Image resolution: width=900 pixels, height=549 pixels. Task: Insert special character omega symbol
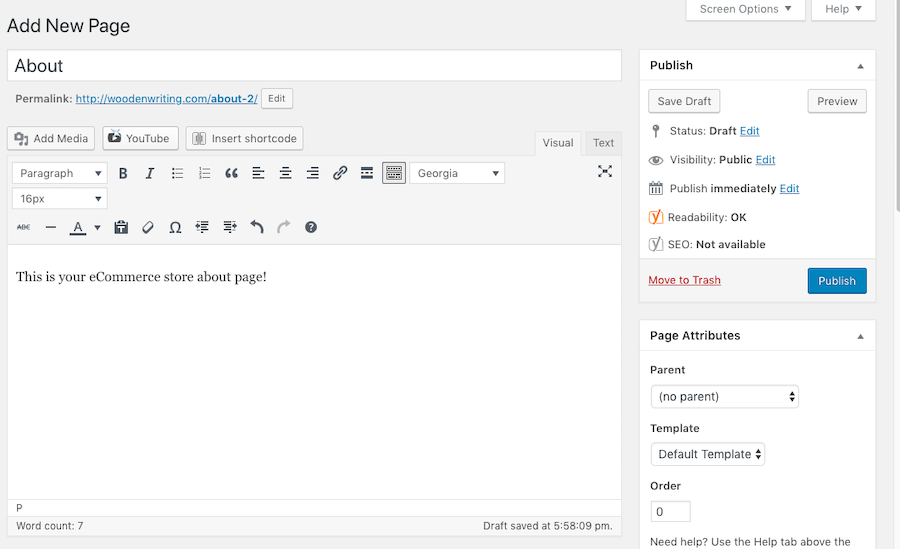click(175, 227)
